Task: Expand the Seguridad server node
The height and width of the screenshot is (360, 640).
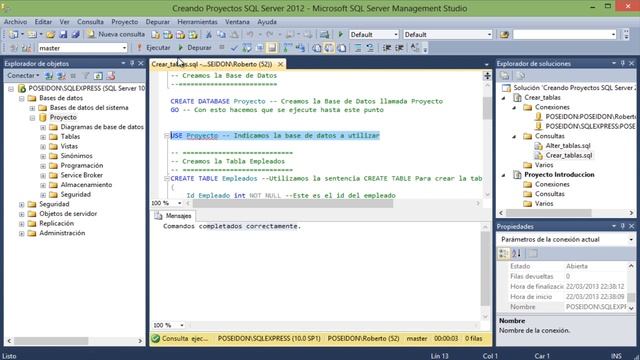Action: point(22,204)
